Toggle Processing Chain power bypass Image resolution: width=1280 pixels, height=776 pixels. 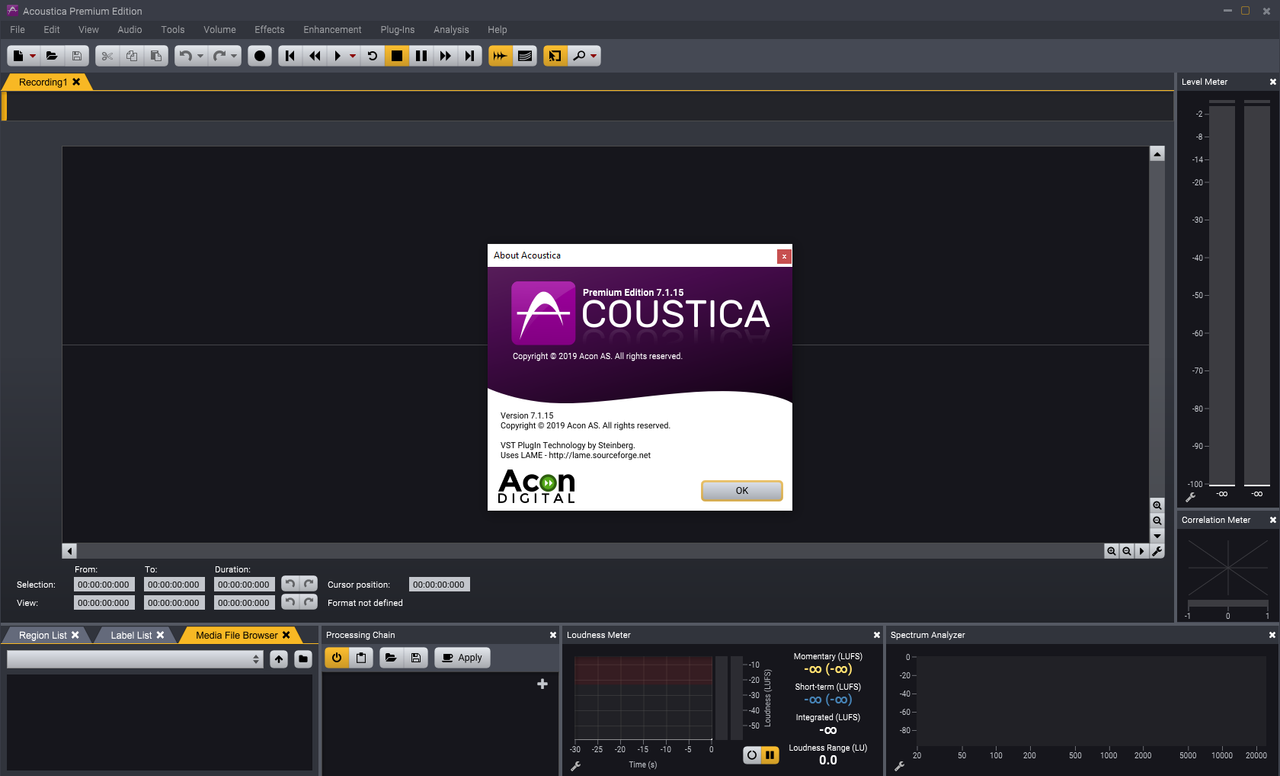(x=336, y=658)
